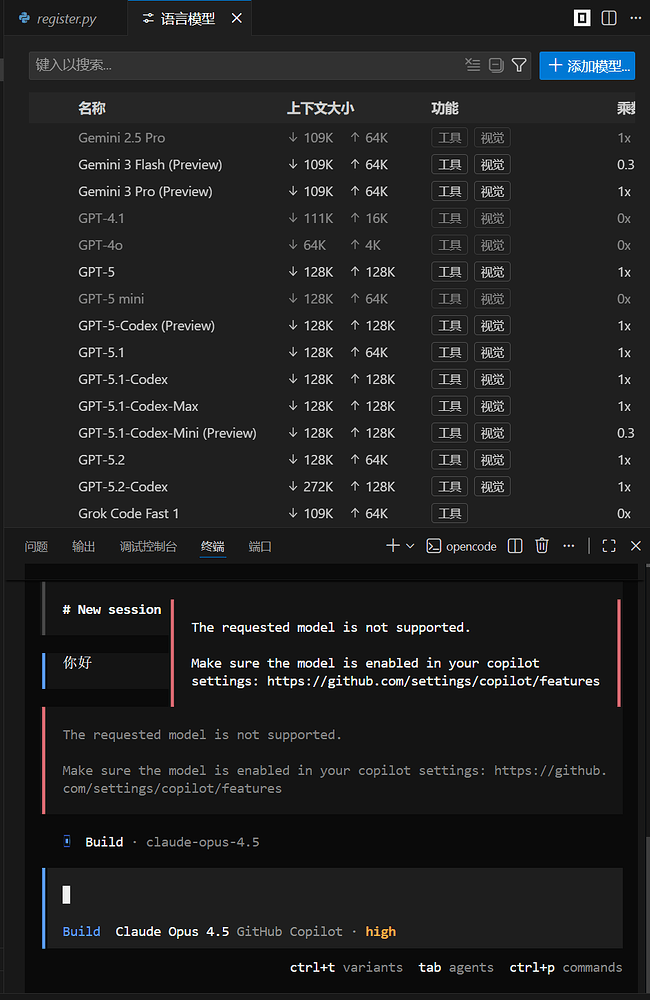Click the Build agent label in prompt
The height and width of the screenshot is (1000, 650).
click(x=81, y=932)
